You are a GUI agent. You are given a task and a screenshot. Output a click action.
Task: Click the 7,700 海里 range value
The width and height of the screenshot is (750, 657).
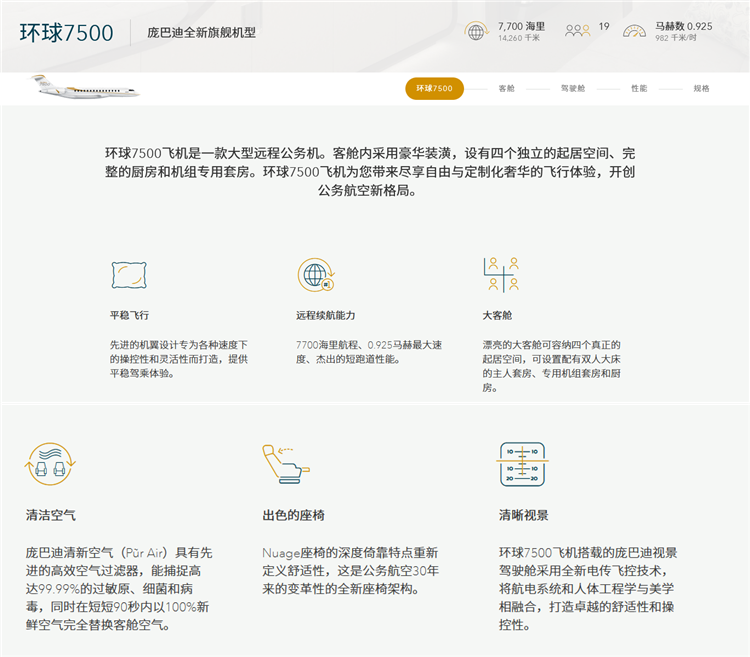coord(521,26)
